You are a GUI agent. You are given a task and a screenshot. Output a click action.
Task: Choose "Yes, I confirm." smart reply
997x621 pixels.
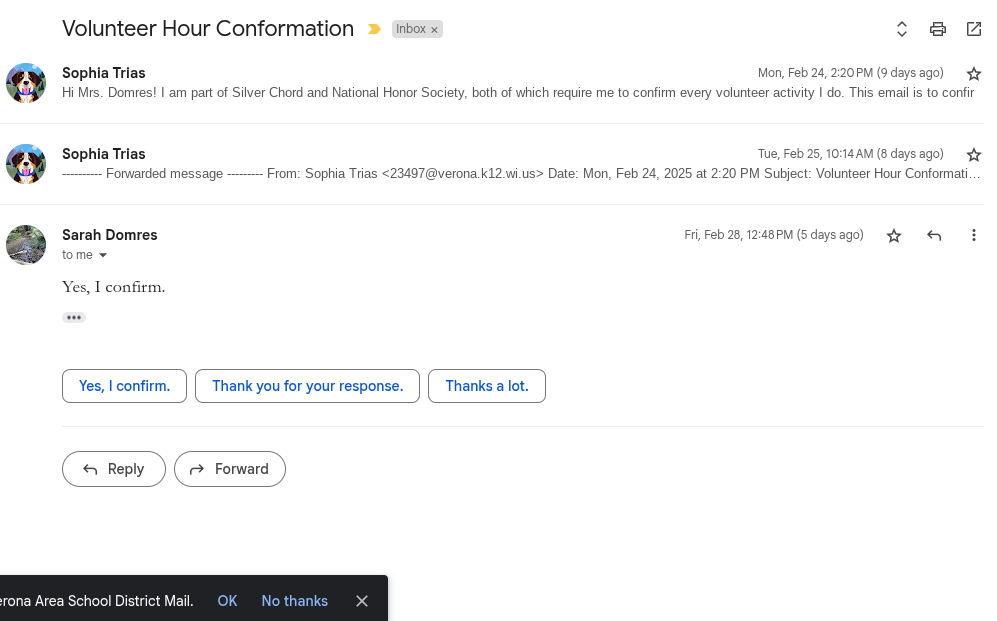coord(124,386)
